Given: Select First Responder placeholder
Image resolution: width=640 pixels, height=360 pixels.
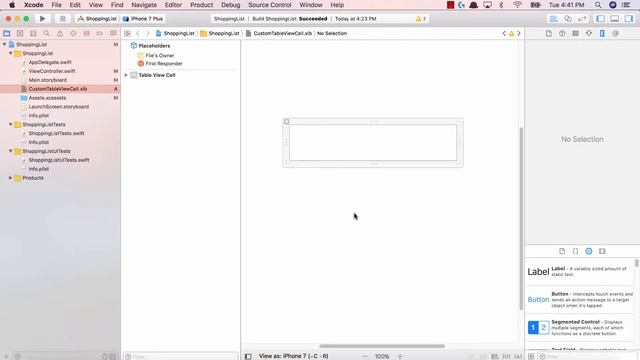Looking at the screenshot, I should 164,64.
